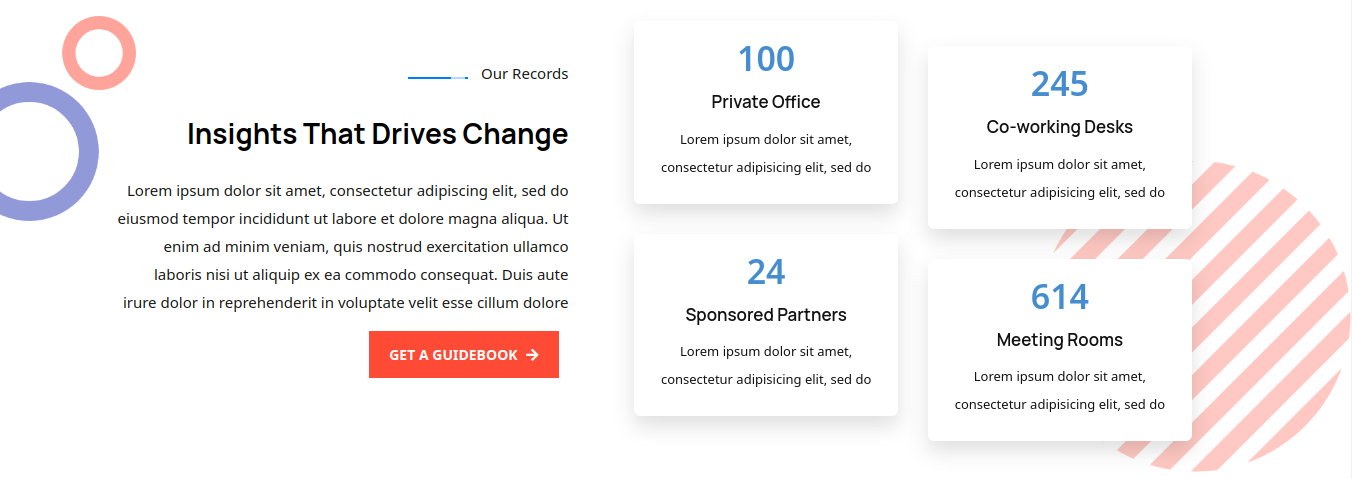Click the blue line beside Our Records

pos(438,77)
